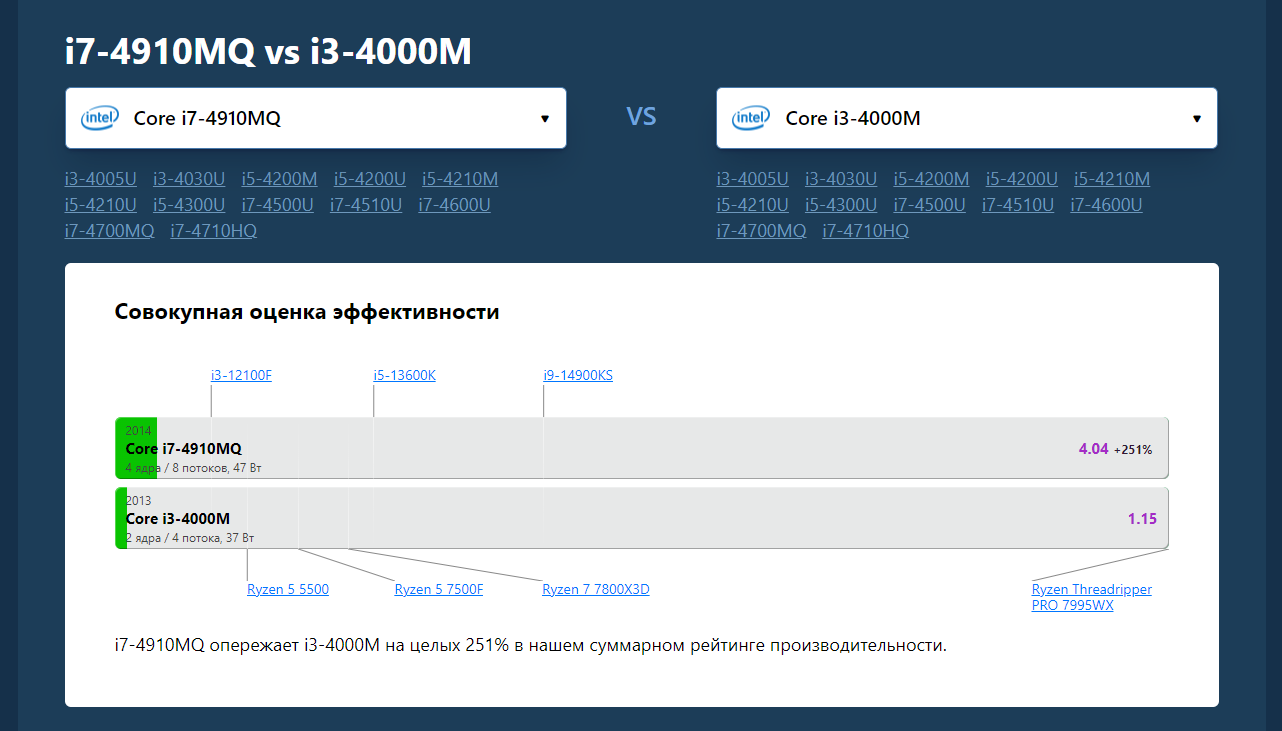Screen dimensions: 1282x731
Task: Open i5-4200M link under the i7-4910MQ selector
Action: tap(280, 179)
